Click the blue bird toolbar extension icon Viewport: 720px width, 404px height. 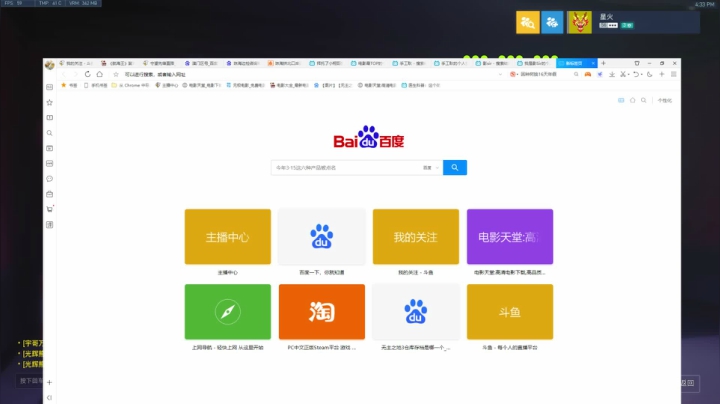point(600,74)
